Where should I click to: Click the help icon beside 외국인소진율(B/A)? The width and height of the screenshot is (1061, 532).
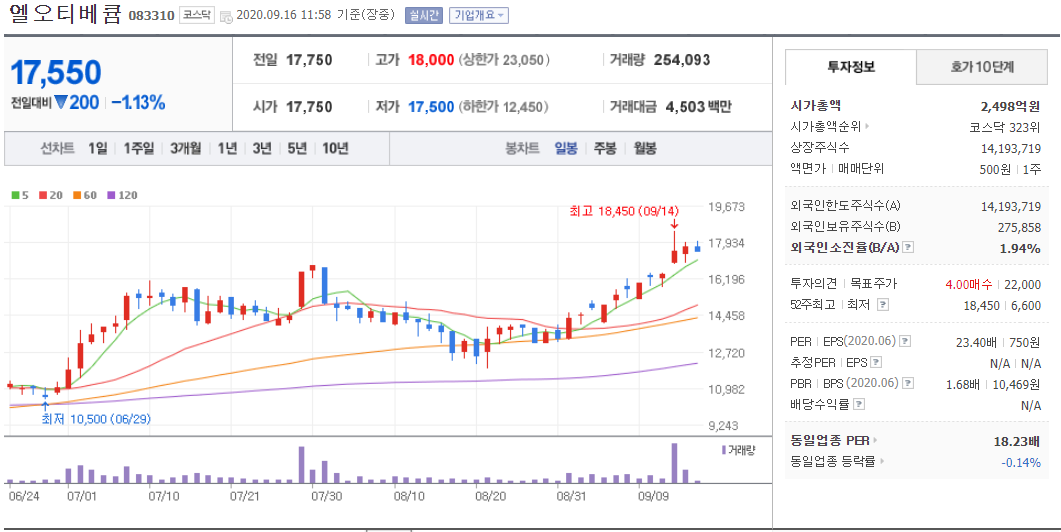pos(909,247)
